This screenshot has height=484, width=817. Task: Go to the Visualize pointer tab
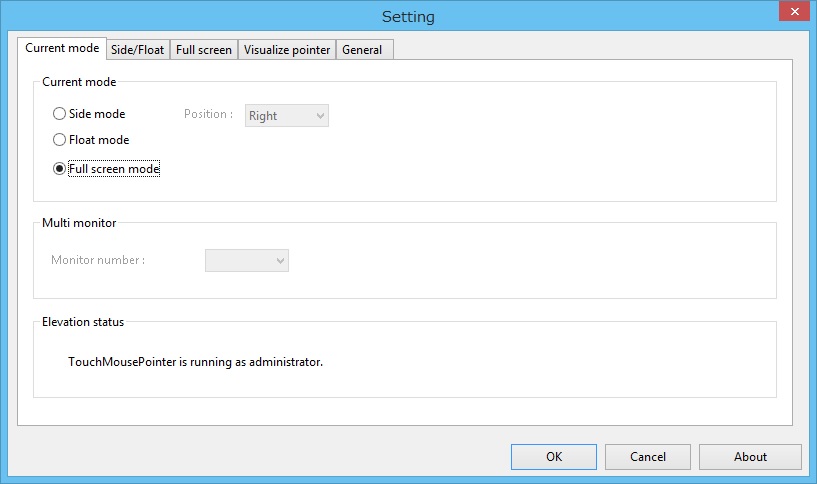coord(287,50)
